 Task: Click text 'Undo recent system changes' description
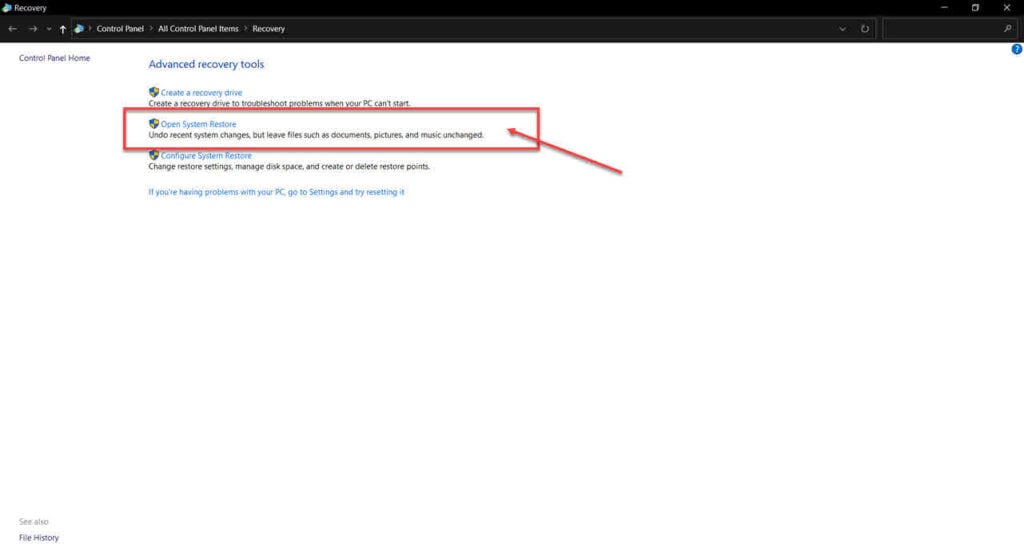(316, 135)
